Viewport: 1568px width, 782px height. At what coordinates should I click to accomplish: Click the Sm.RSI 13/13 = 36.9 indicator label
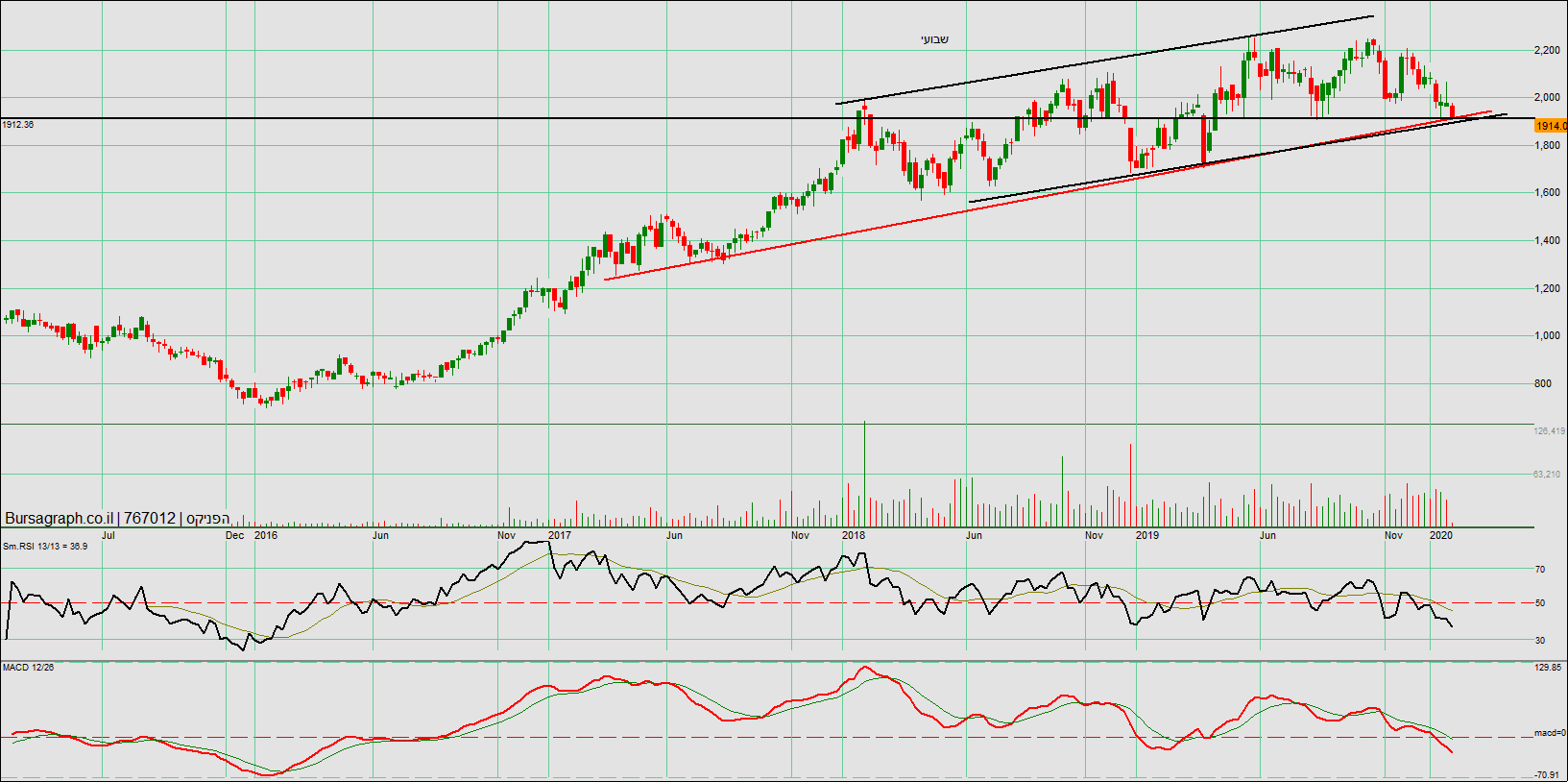pos(45,547)
